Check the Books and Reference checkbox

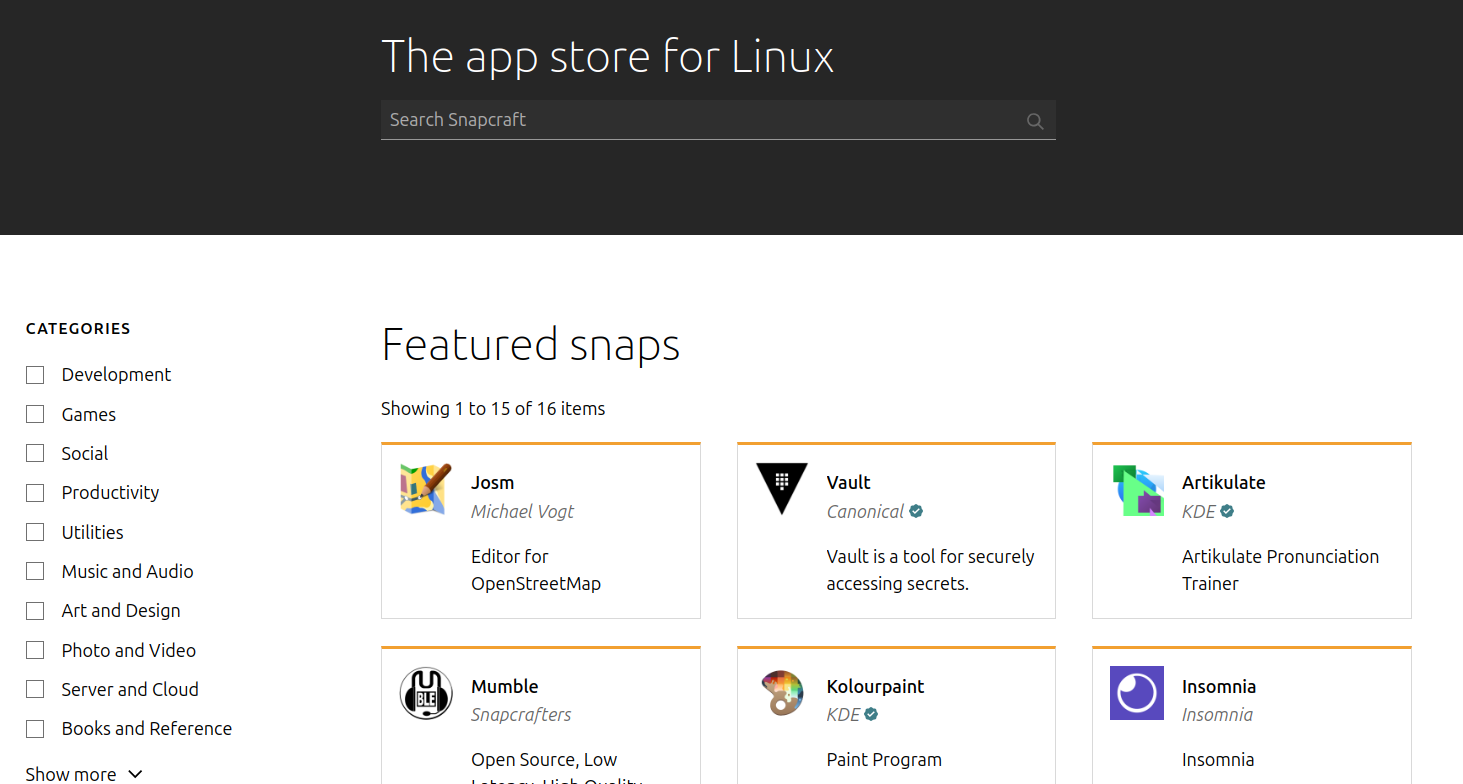tap(35, 729)
